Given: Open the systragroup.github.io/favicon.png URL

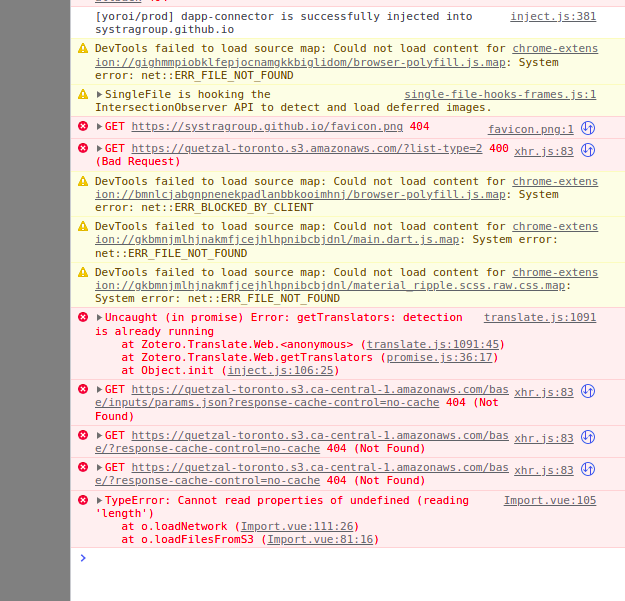Looking at the screenshot, I should (267, 126).
